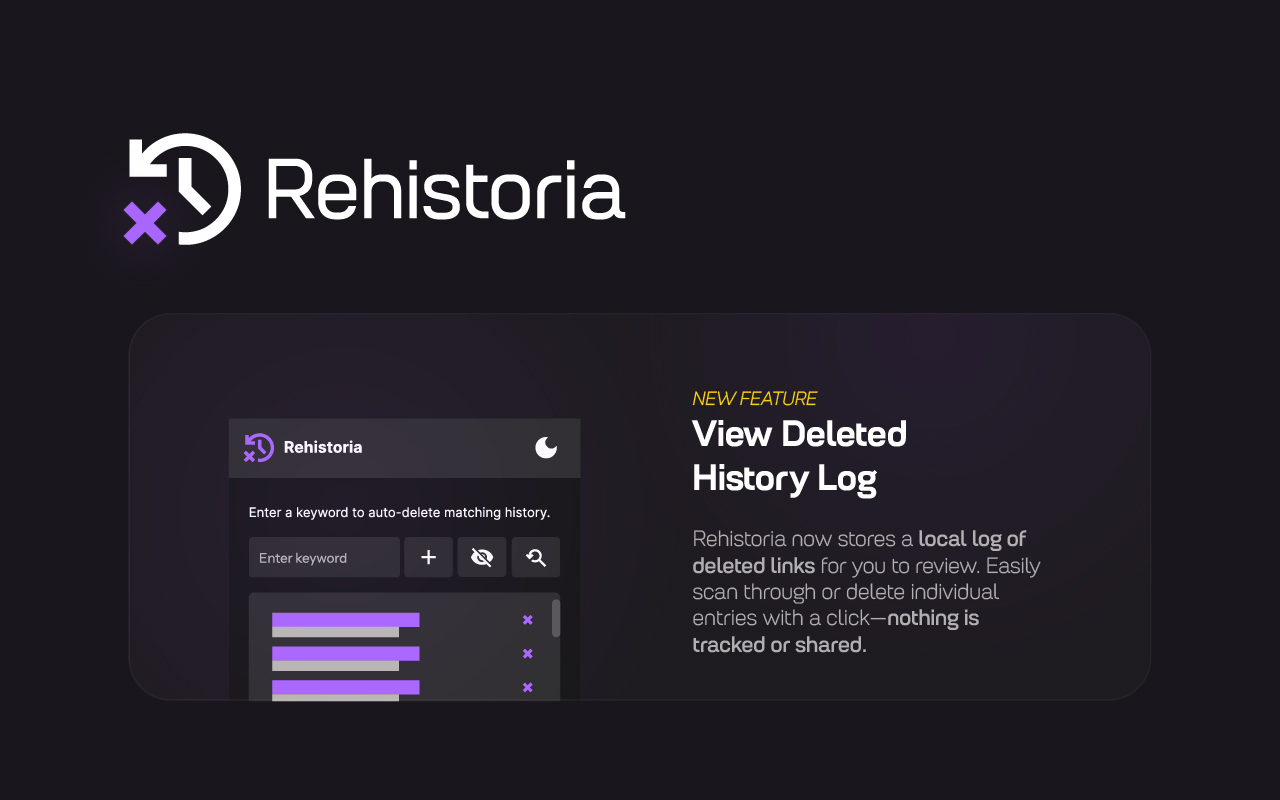Click the log list scrollbar thumb
Image resolution: width=1280 pixels, height=800 pixels.
tap(556, 618)
